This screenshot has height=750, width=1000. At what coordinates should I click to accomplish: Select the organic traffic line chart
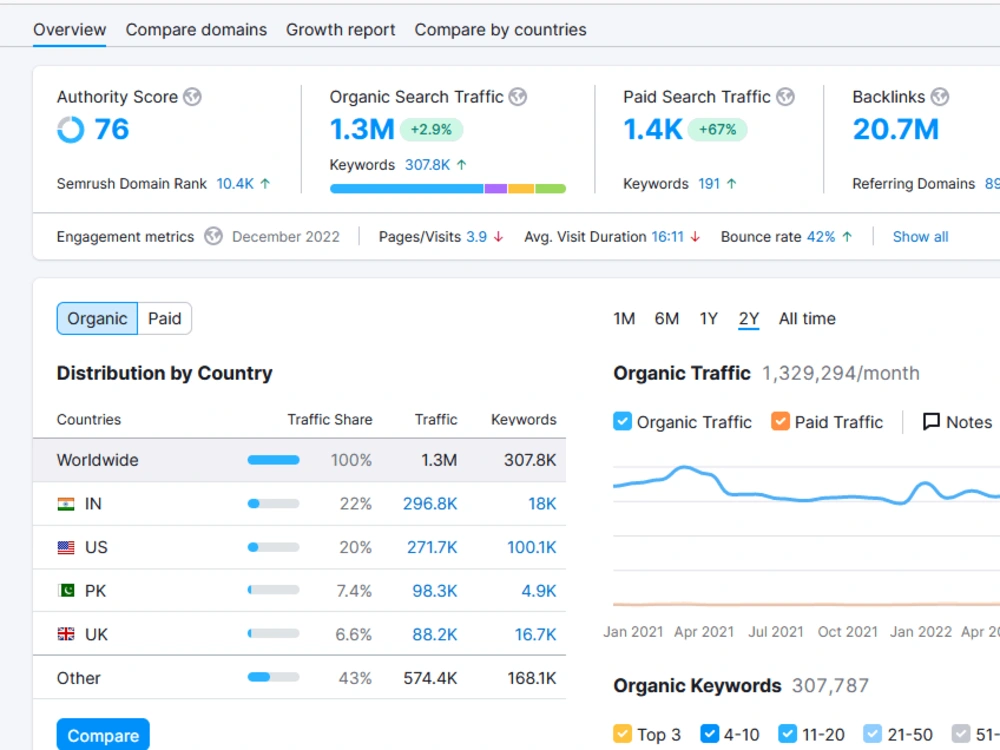pos(806,487)
